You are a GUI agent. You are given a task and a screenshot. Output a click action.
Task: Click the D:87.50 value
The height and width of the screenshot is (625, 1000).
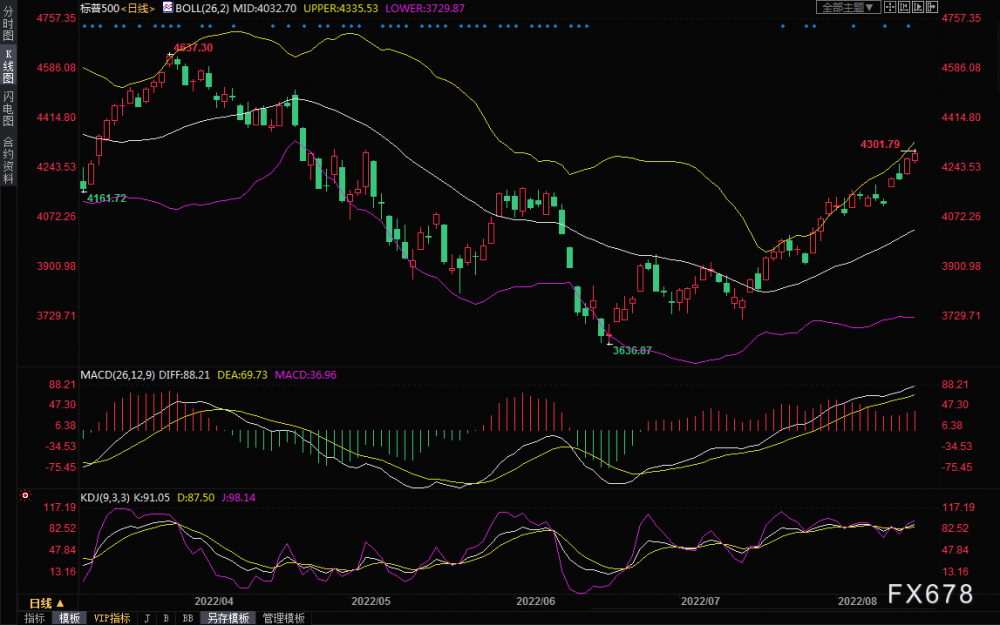(196, 497)
